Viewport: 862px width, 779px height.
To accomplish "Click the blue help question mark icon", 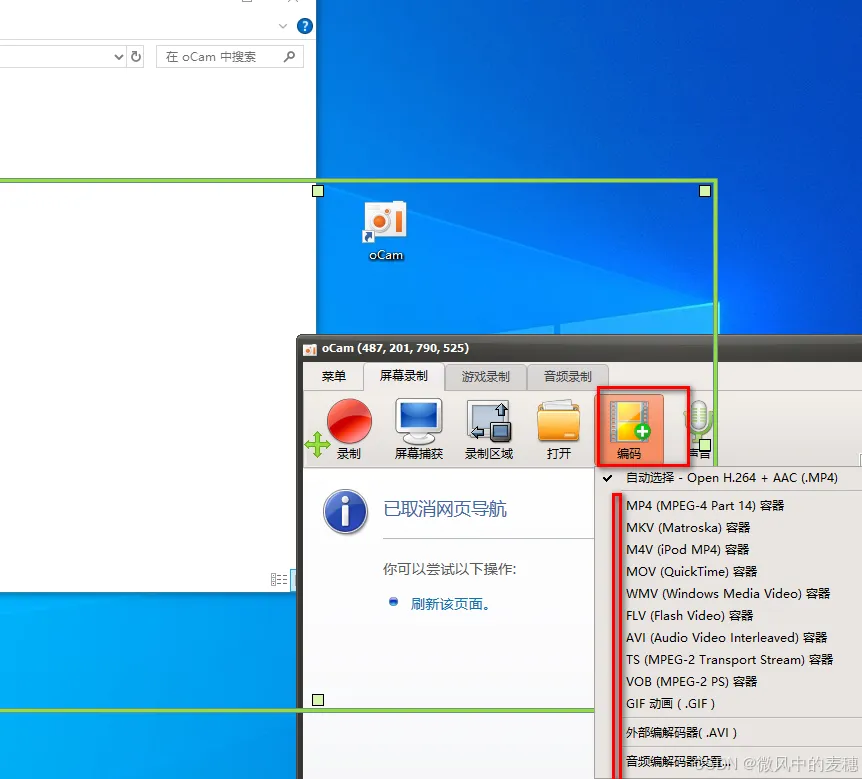I will [305, 26].
